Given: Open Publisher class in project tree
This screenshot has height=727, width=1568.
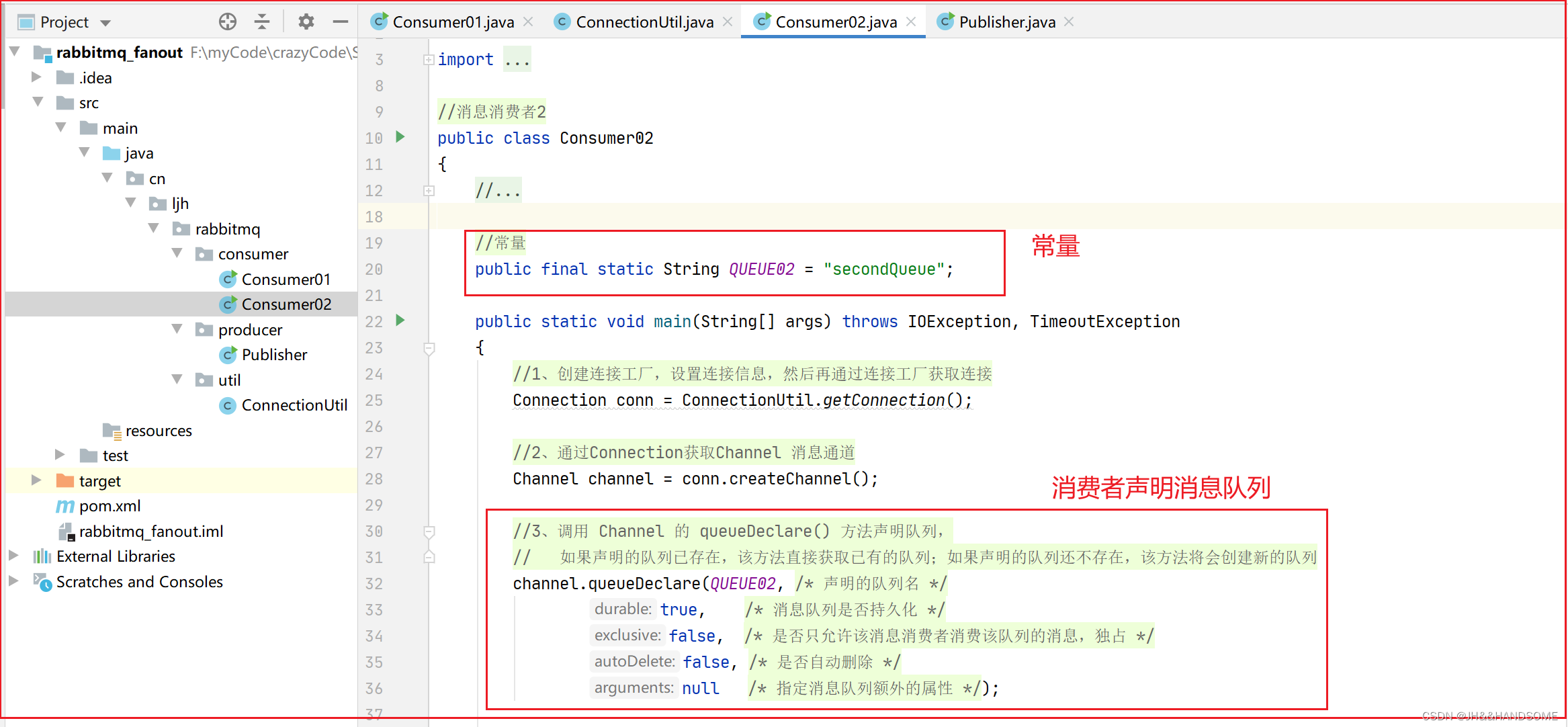Looking at the screenshot, I should (274, 354).
